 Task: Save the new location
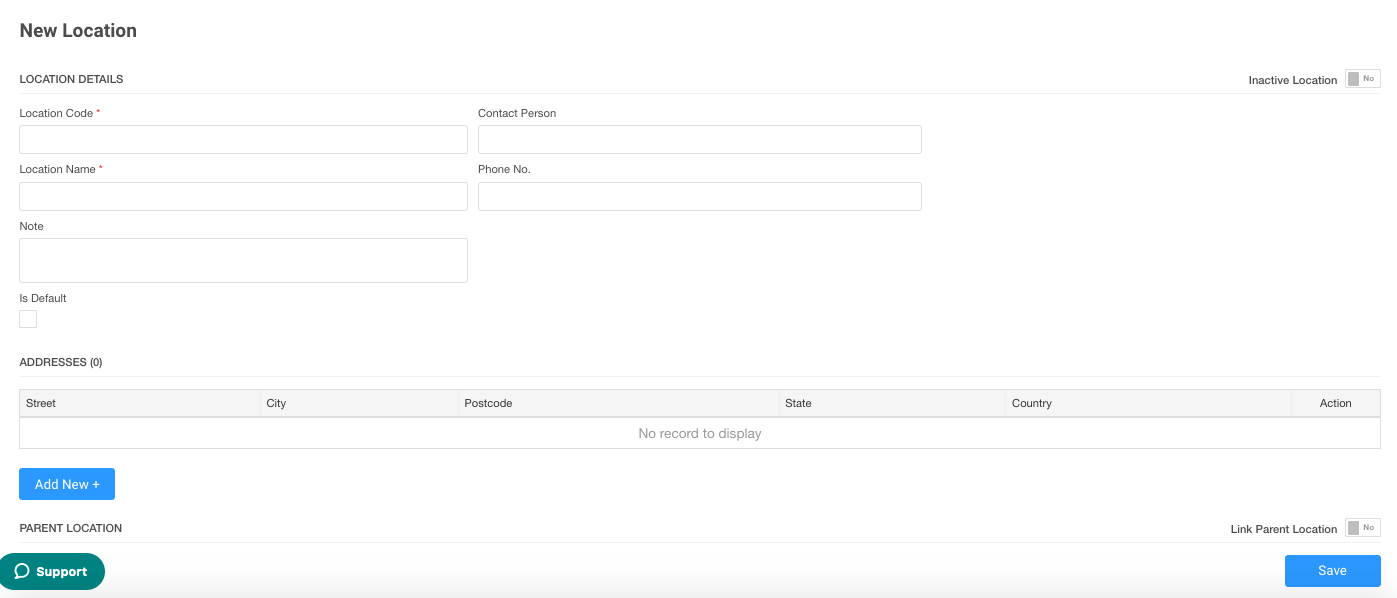1332,571
